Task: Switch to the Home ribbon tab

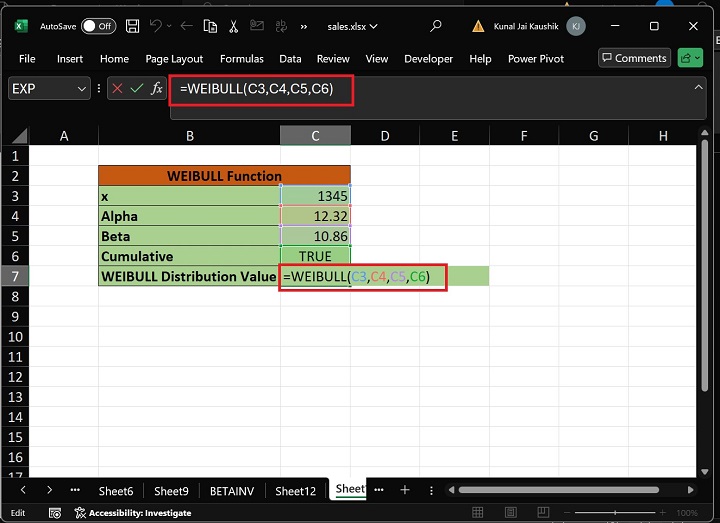Action: click(114, 59)
